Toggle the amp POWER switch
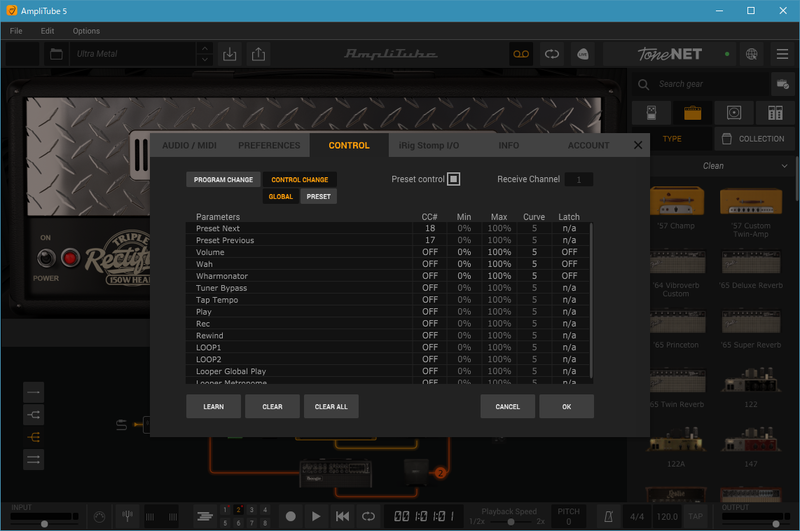Viewport: 800px width, 531px height. click(x=46, y=258)
